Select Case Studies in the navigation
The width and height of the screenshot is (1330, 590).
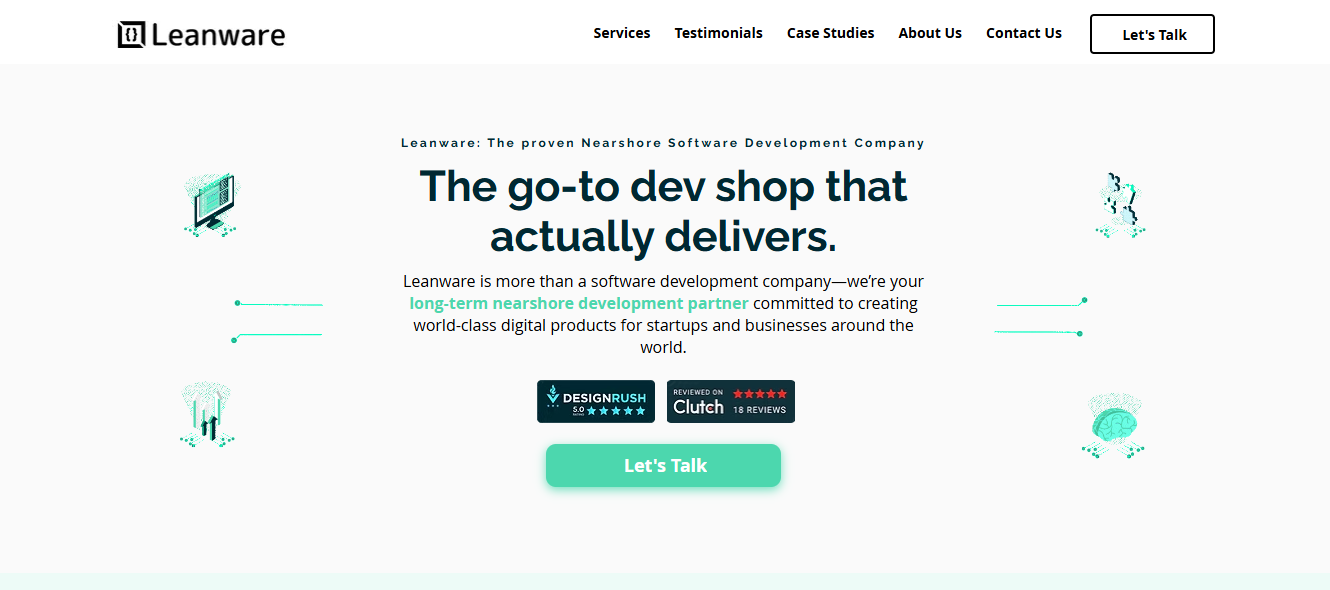830,32
